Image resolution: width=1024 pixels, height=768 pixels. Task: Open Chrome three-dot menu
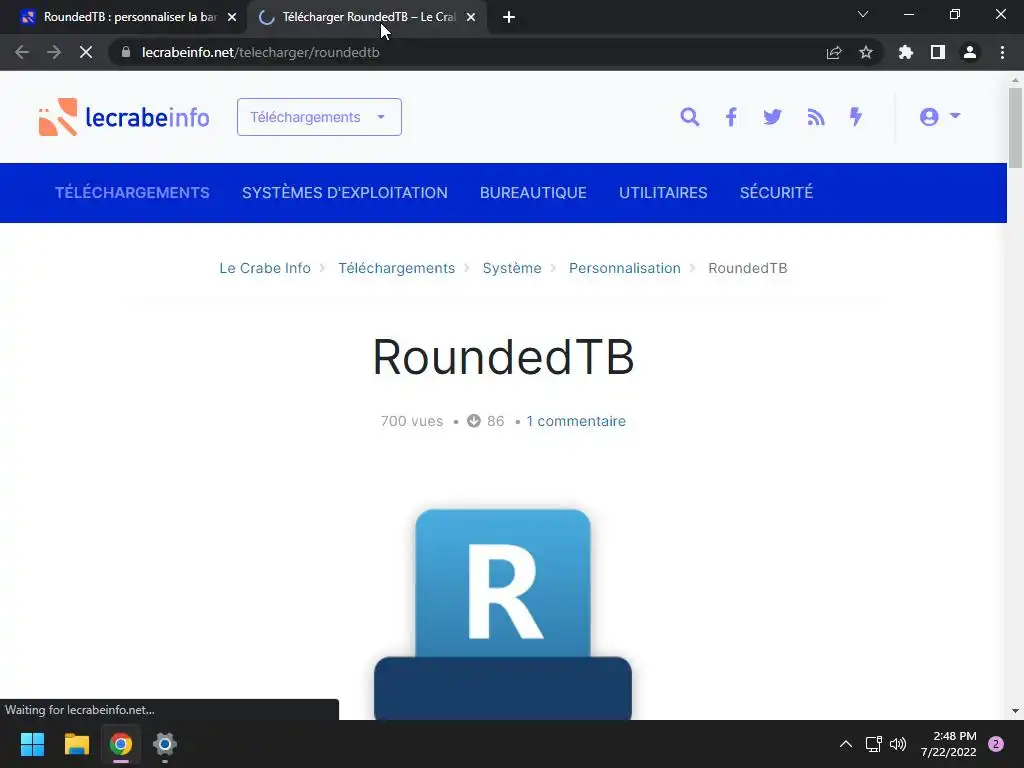pos(1002,52)
